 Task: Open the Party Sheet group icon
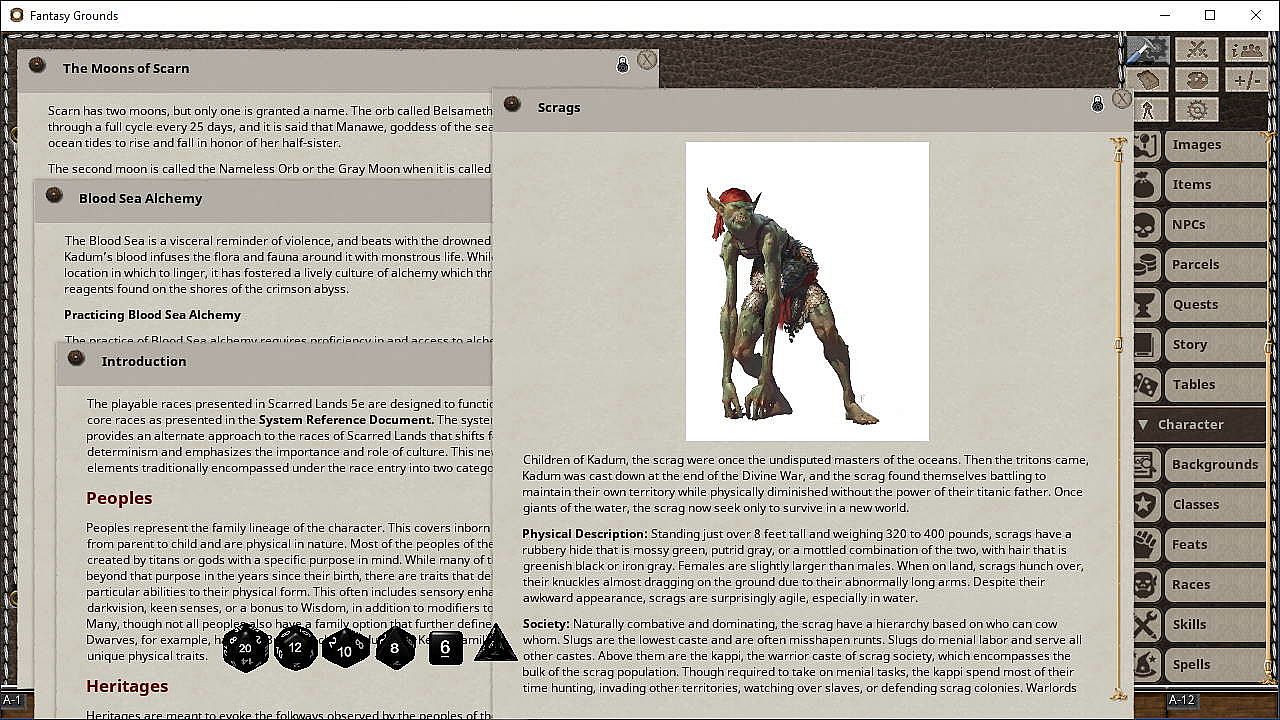click(1247, 49)
